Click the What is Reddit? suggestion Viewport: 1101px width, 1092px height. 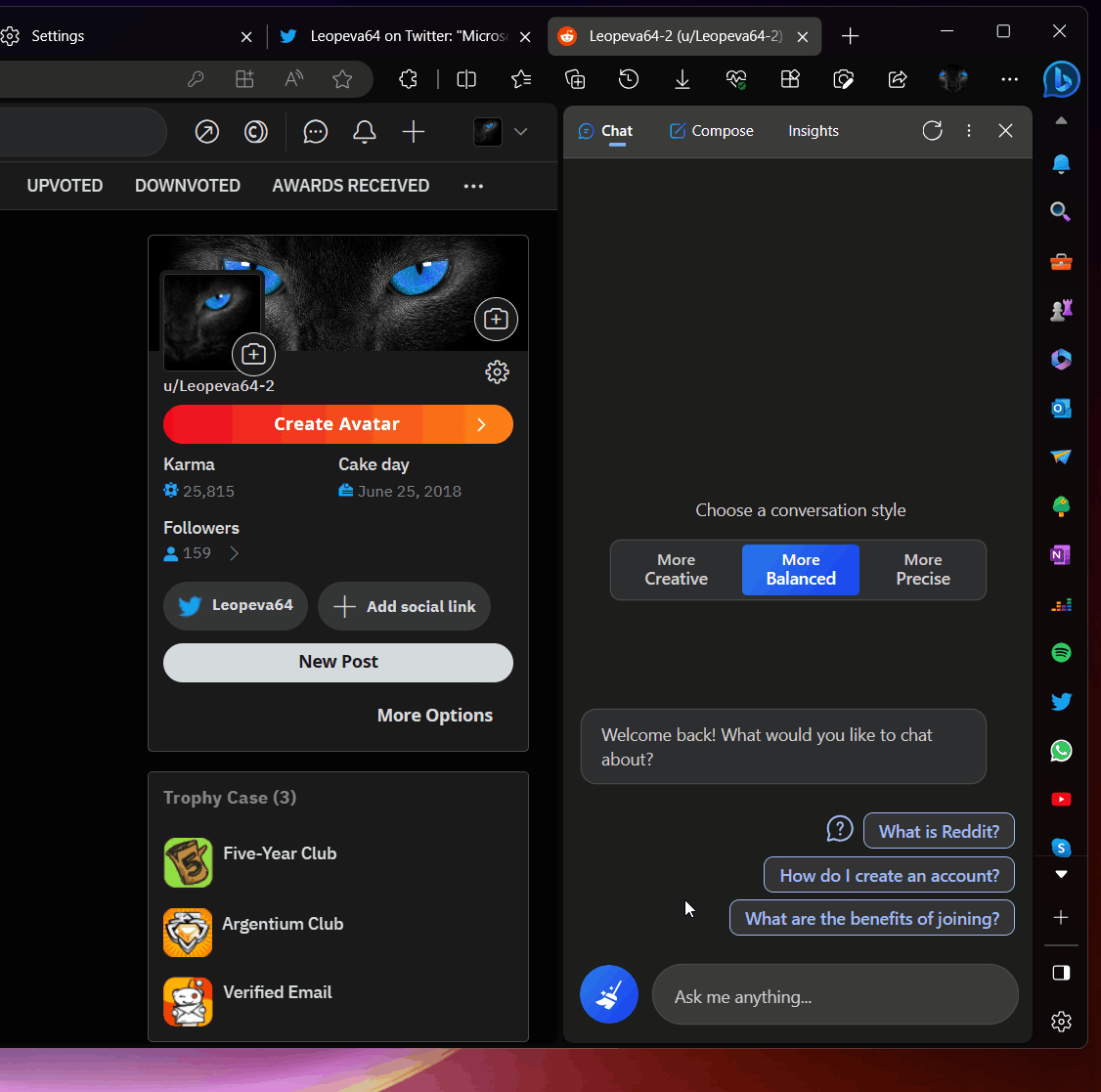point(939,832)
